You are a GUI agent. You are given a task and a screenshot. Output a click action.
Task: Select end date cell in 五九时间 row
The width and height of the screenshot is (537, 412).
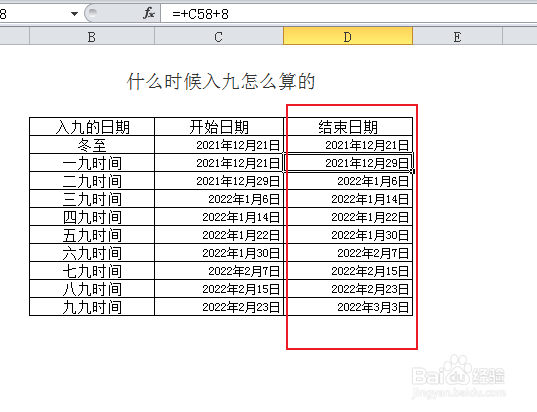[348, 235]
